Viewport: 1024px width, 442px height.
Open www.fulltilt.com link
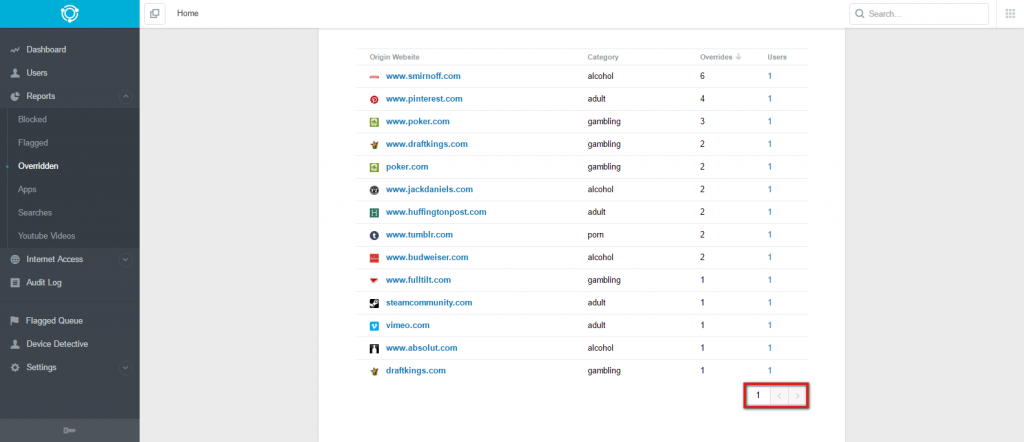[419, 279]
